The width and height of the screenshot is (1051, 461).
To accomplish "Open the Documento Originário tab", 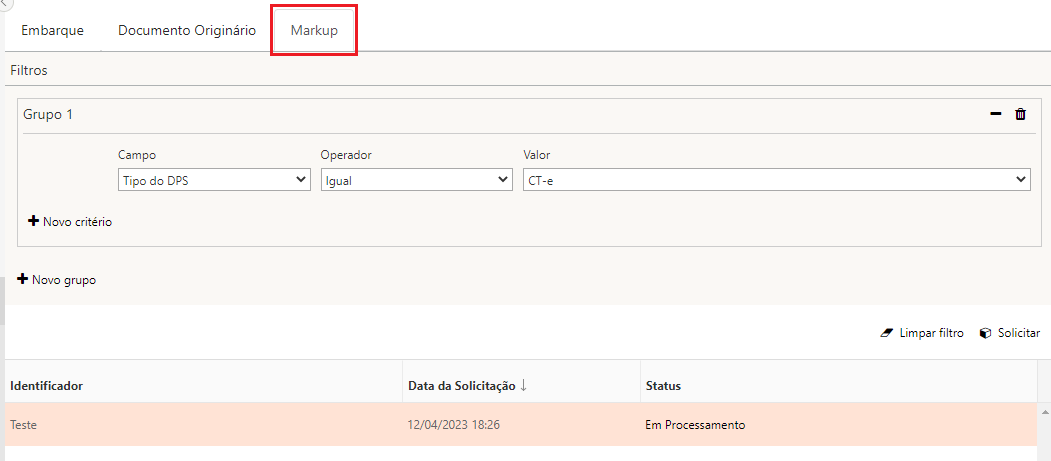I will pyautogui.click(x=187, y=30).
